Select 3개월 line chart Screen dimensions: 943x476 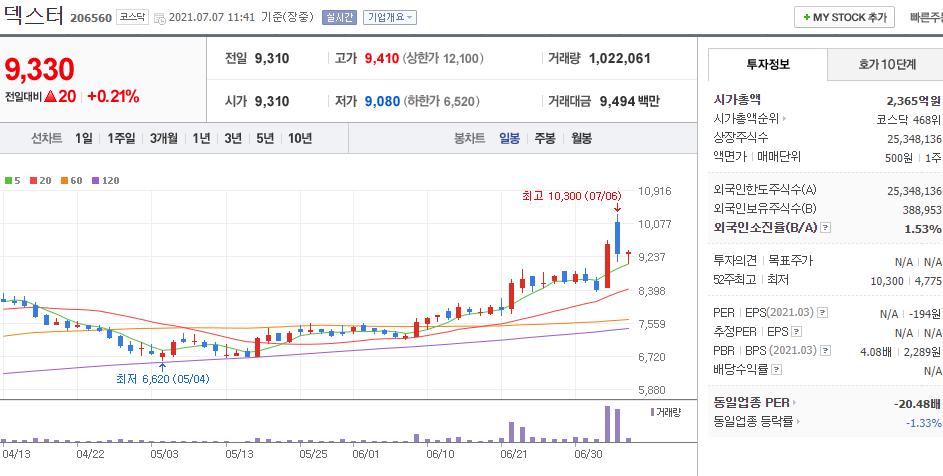(164, 138)
